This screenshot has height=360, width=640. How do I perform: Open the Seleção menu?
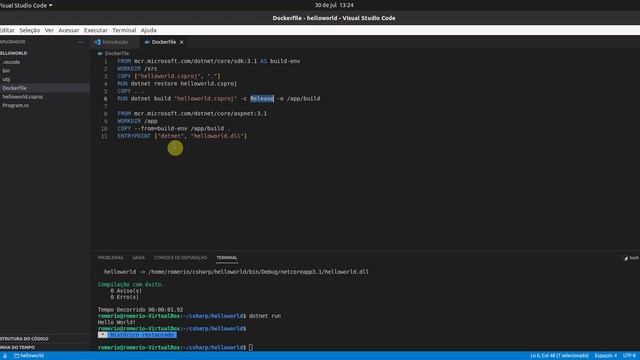[x=29, y=30]
